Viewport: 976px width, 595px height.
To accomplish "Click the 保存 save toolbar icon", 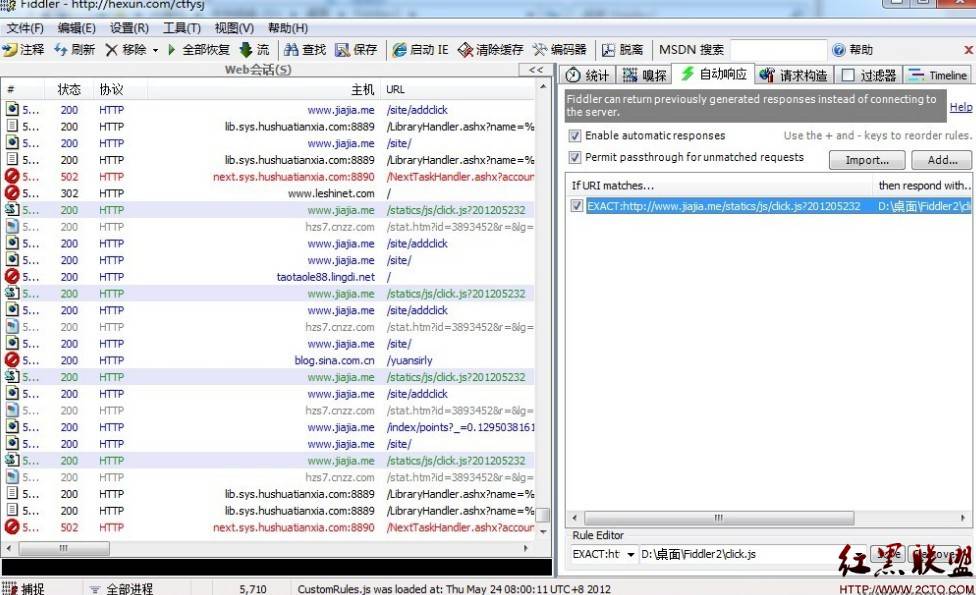I will [x=342, y=50].
